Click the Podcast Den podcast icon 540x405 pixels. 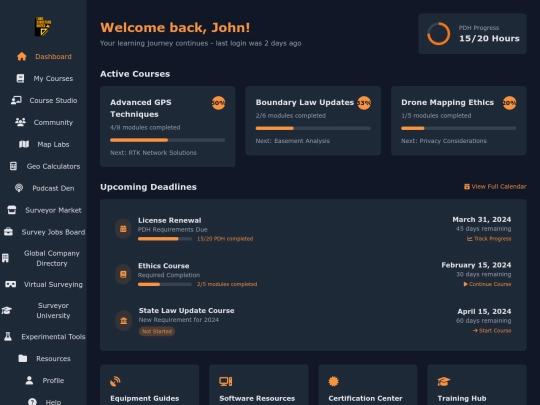tap(19, 188)
